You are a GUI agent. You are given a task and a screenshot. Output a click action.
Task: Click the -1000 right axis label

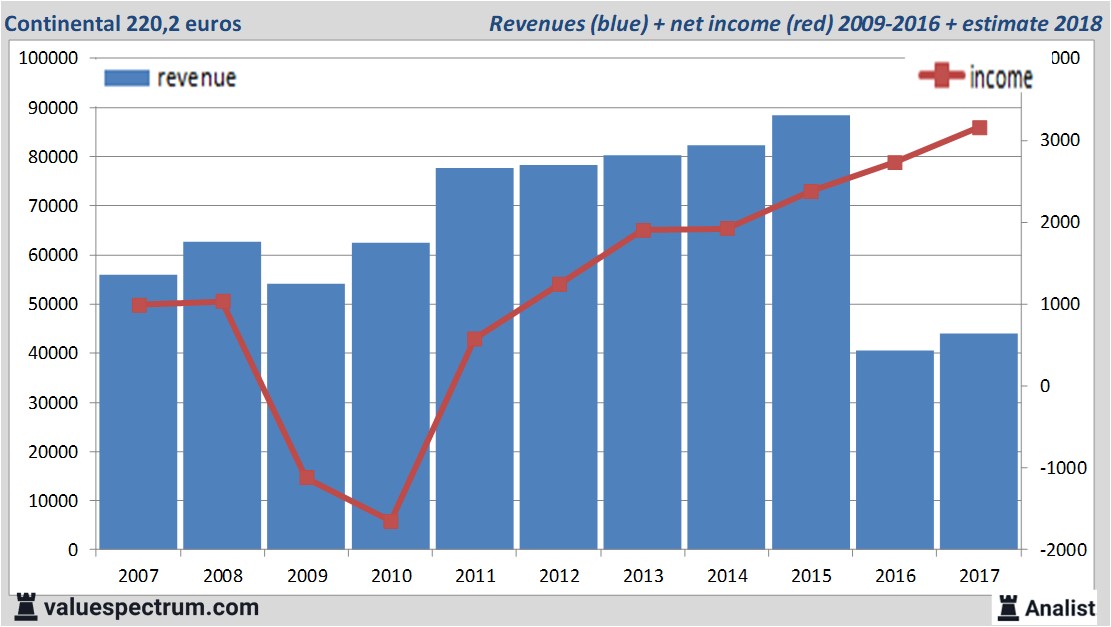point(1063,468)
